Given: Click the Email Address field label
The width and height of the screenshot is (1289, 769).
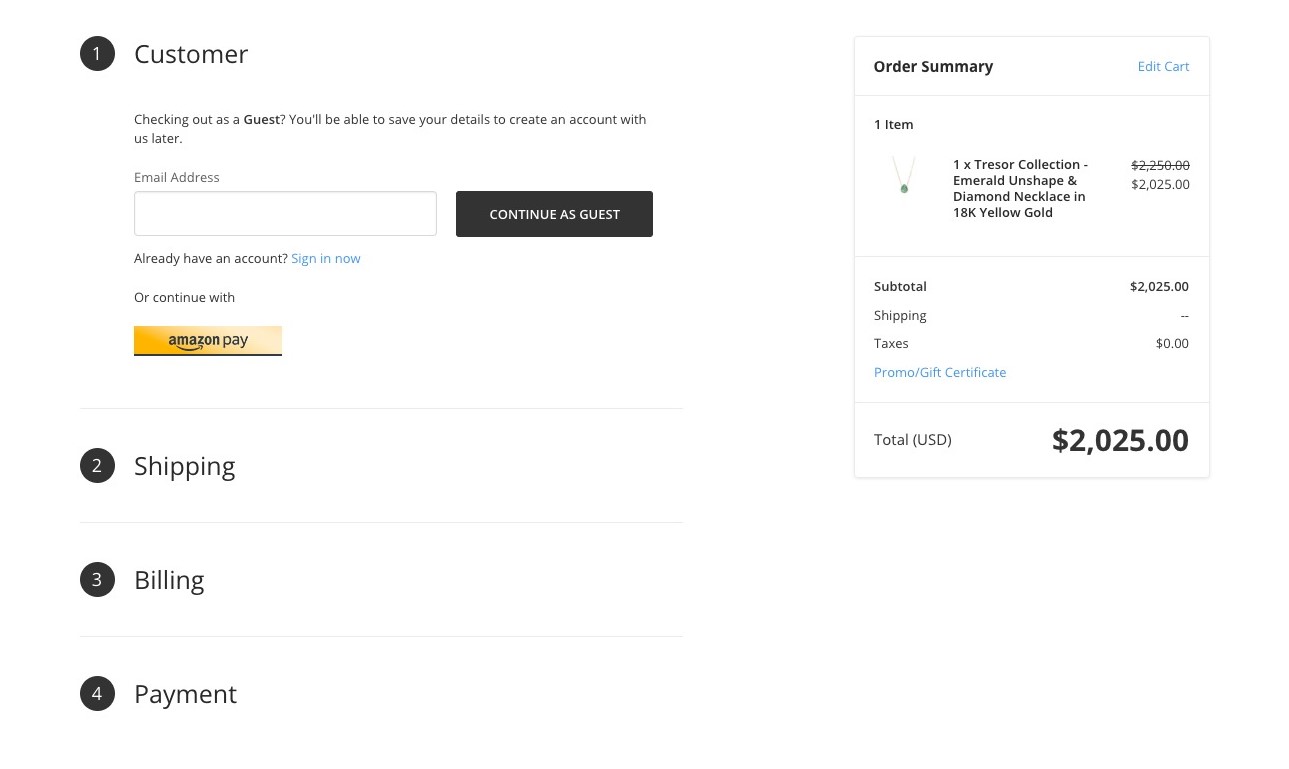Looking at the screenshot, I should (177, 177).
